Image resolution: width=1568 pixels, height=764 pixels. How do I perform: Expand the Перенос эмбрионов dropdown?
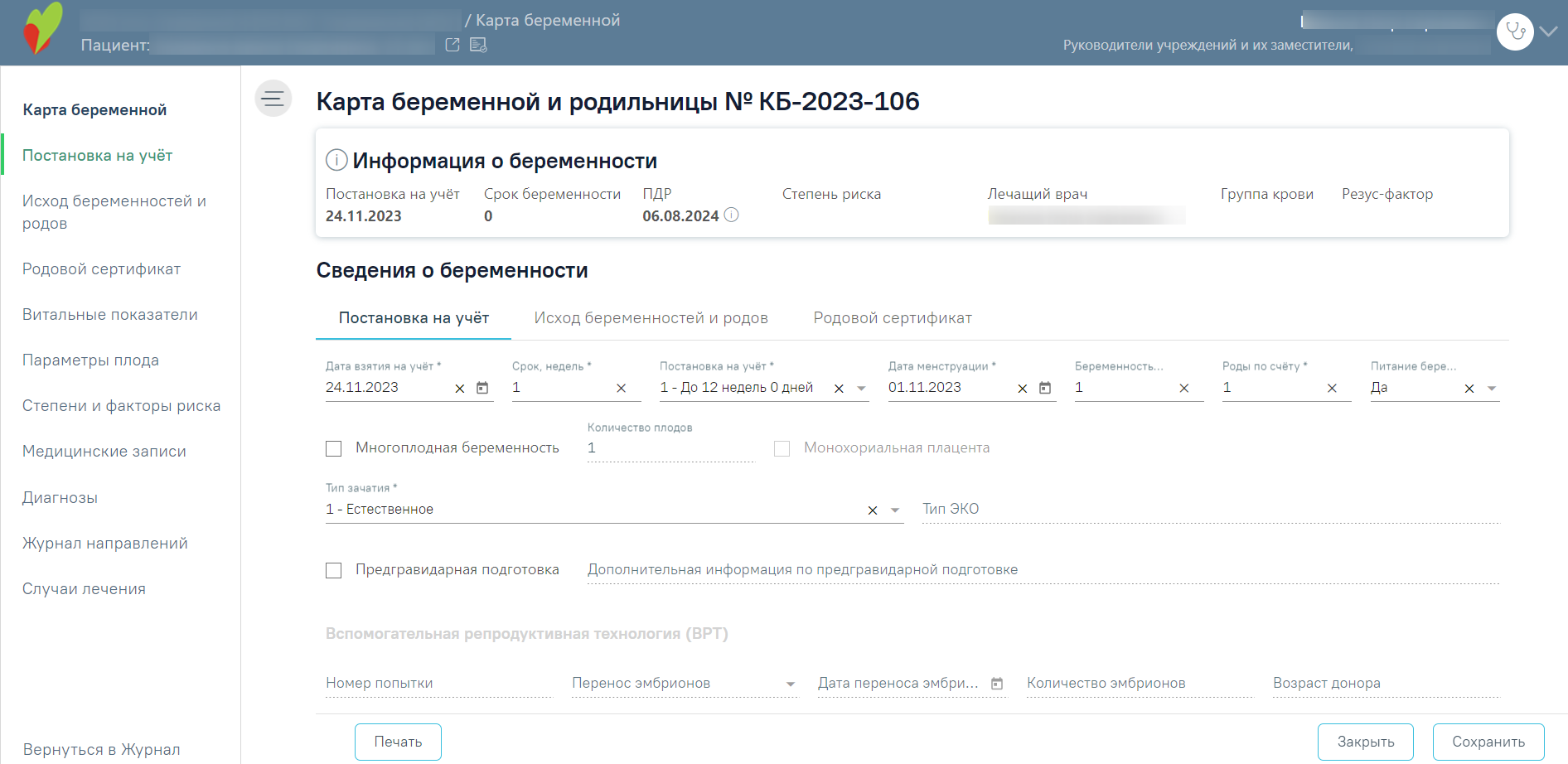(791, 684)
